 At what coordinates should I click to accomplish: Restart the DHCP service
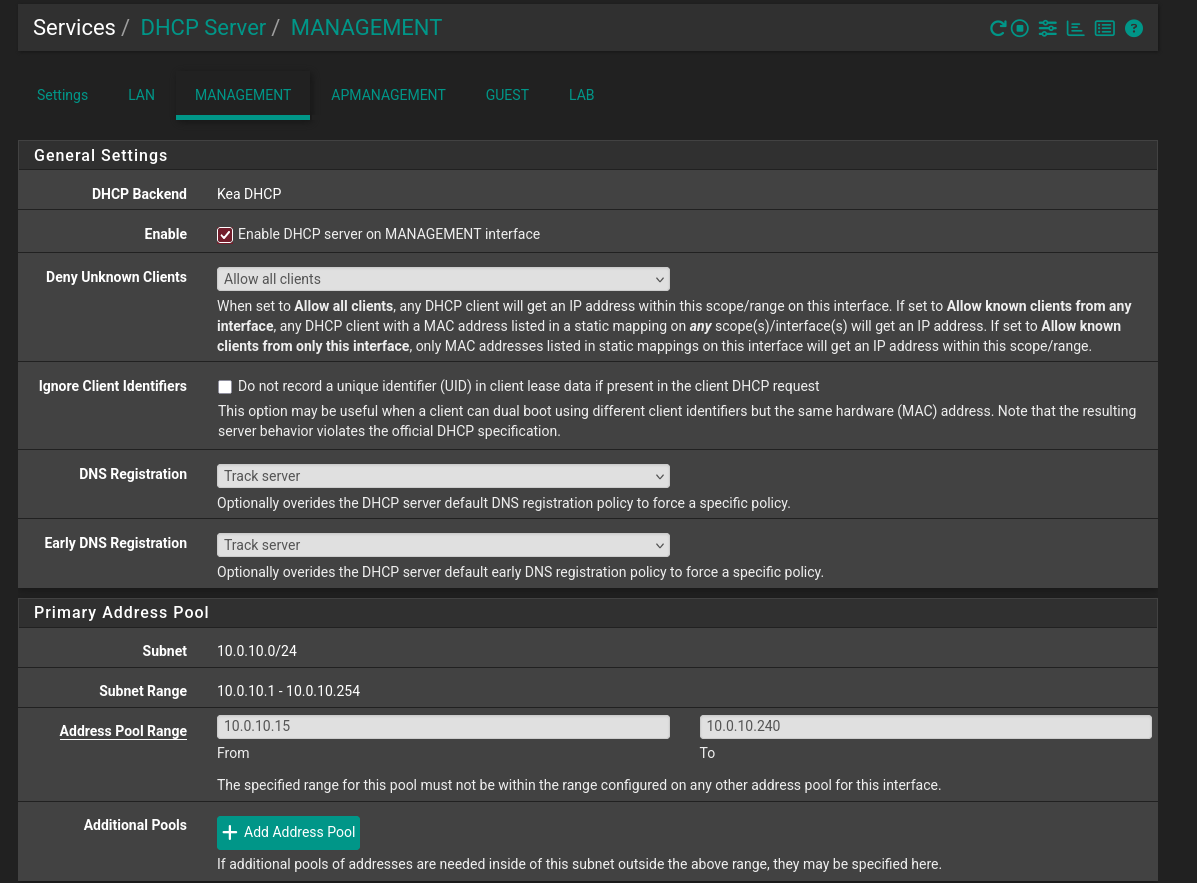(x=998, y=28)
